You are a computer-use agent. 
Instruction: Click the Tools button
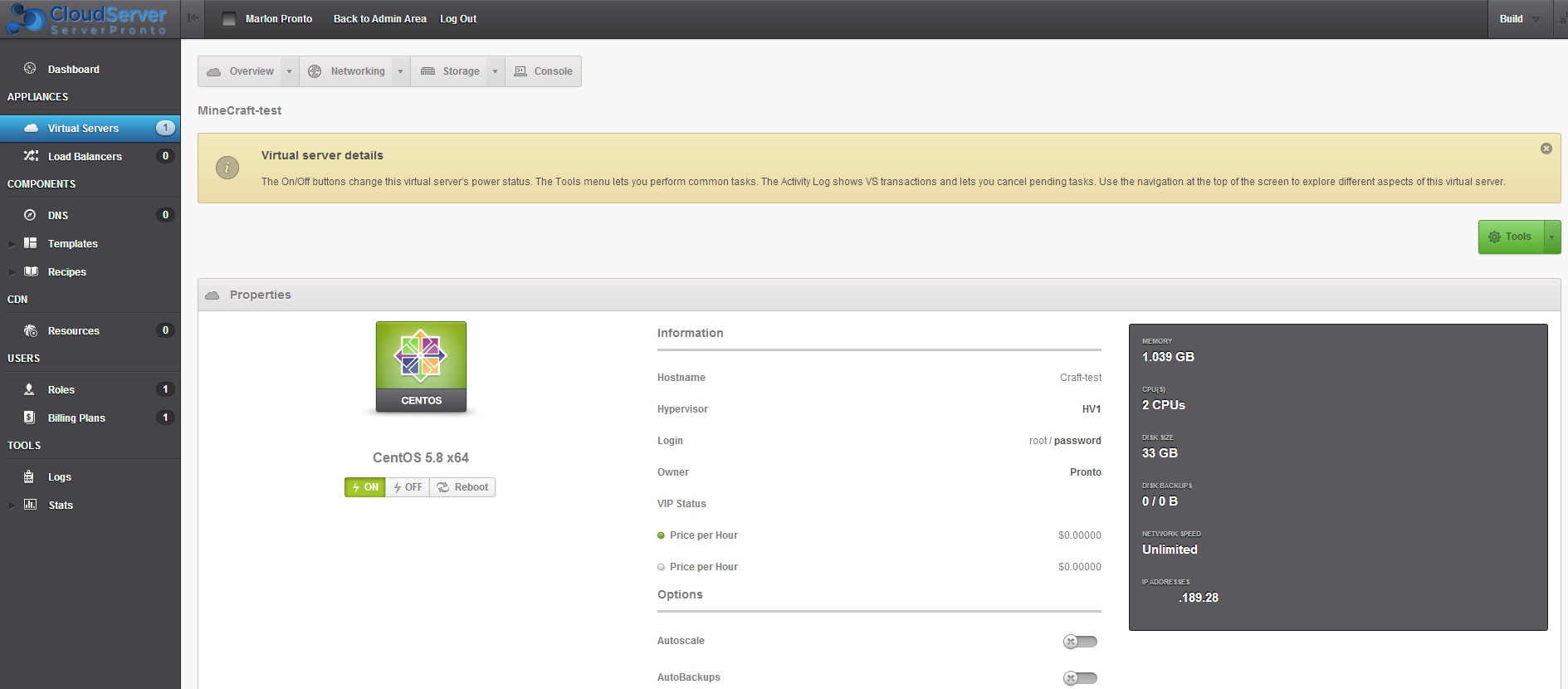point(1511,237)
